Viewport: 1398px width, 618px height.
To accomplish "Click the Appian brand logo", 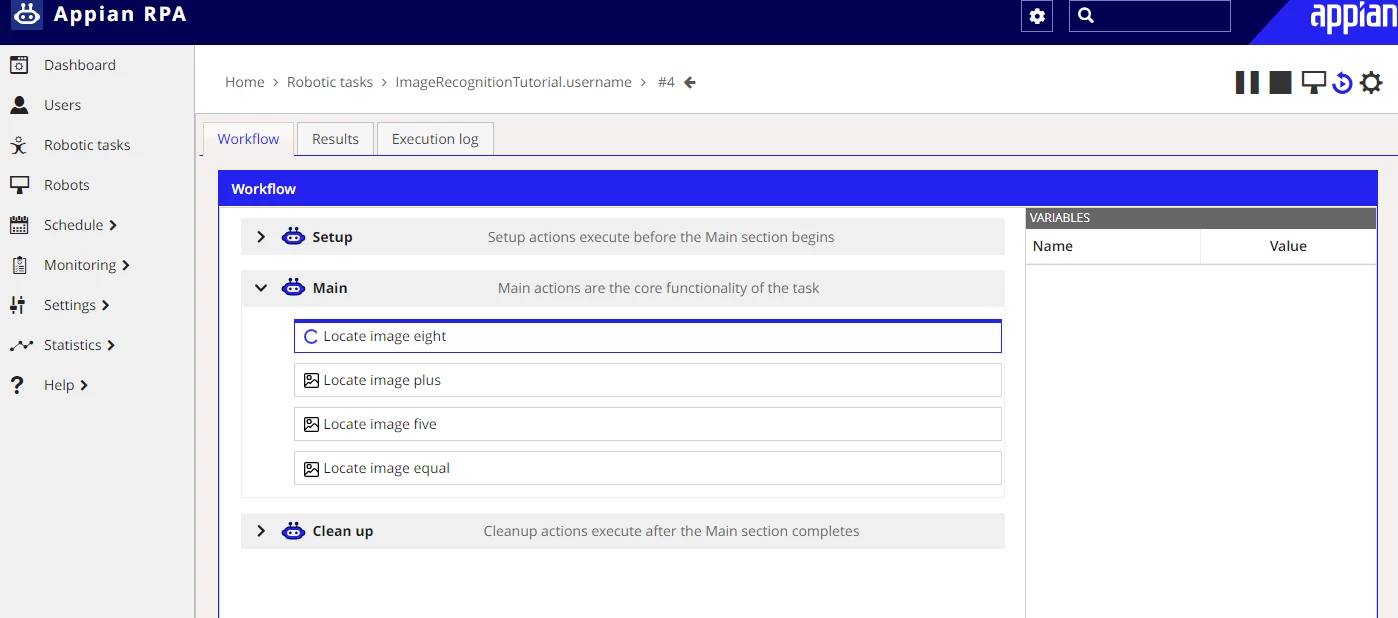I will click(x=1353, y=18).
